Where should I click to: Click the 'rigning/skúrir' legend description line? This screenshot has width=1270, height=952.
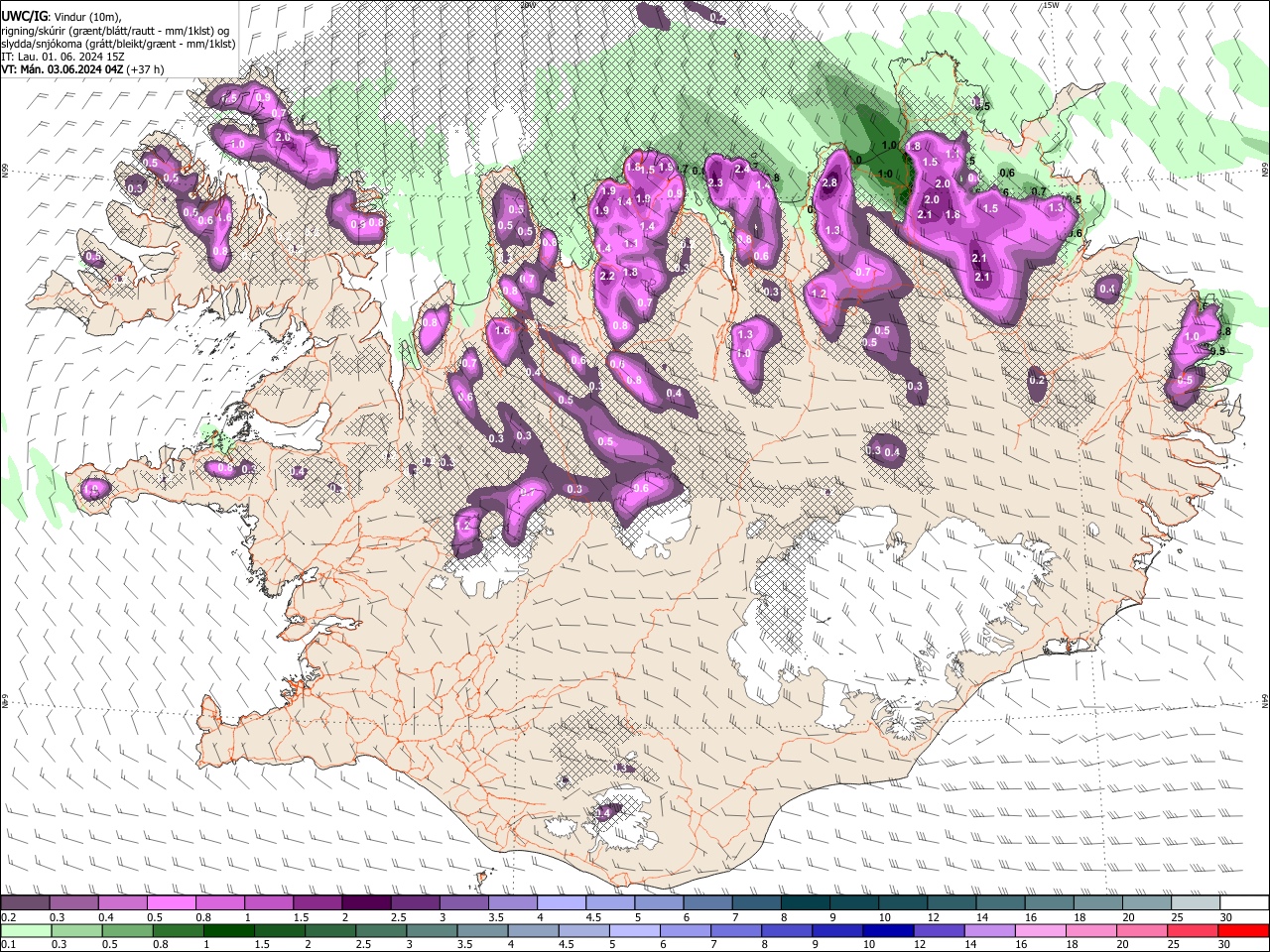click(115, 30)
